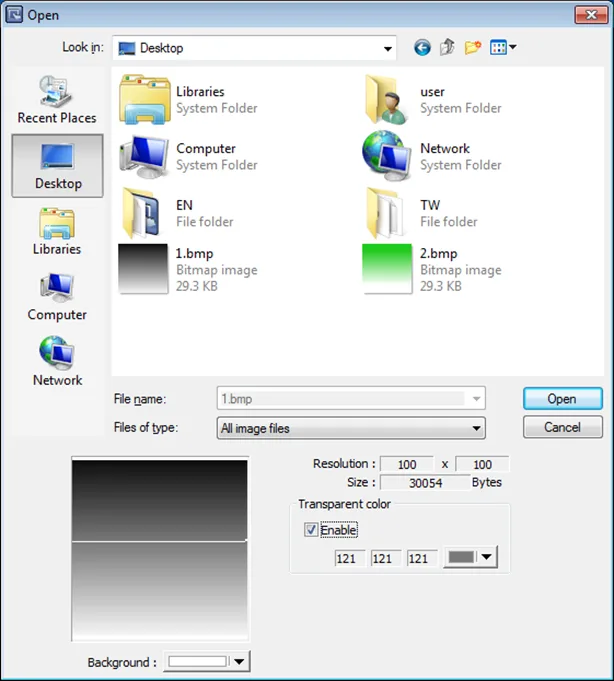This screenshot has width=614, height=681.
Task: Click the Open button
Action: tap(563, 398)
